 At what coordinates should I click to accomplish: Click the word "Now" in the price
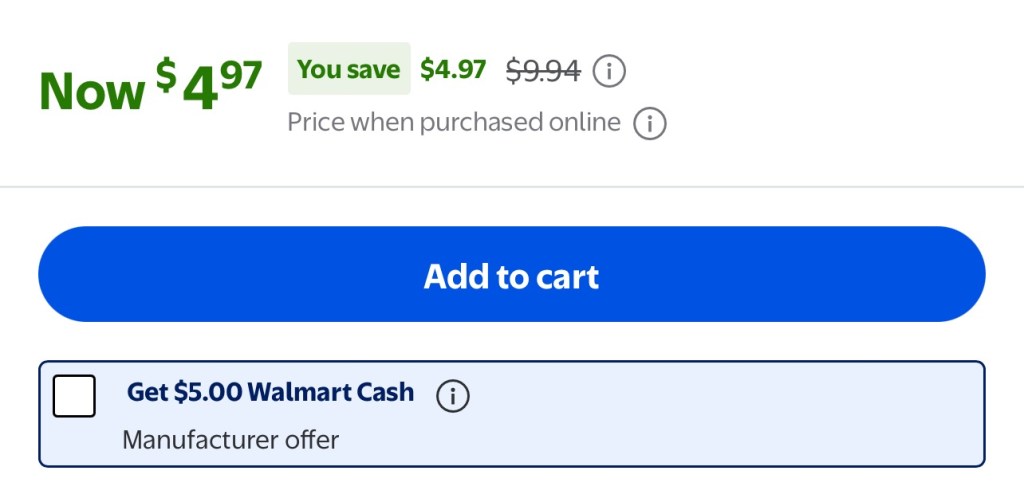pyautogui.click(x=92, y=91)
